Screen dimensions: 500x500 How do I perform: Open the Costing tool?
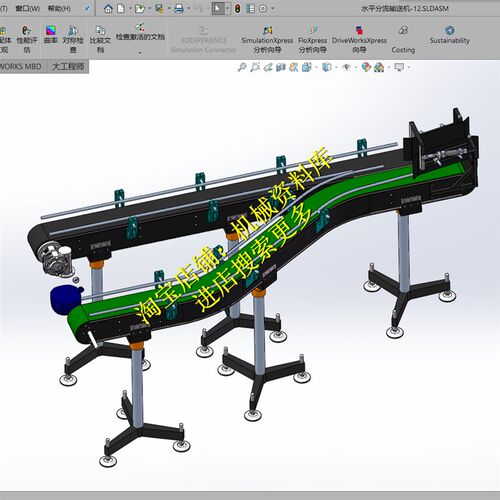click(403, 40)
